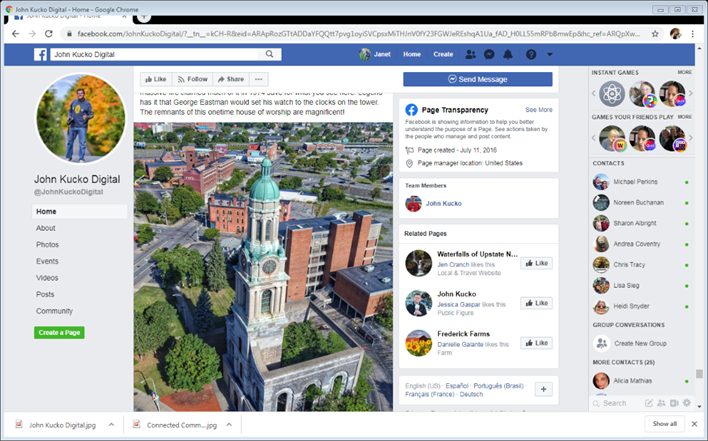The image size is (708, 441).
Task: Click the green Create a Page button
Action: (59, 333)
